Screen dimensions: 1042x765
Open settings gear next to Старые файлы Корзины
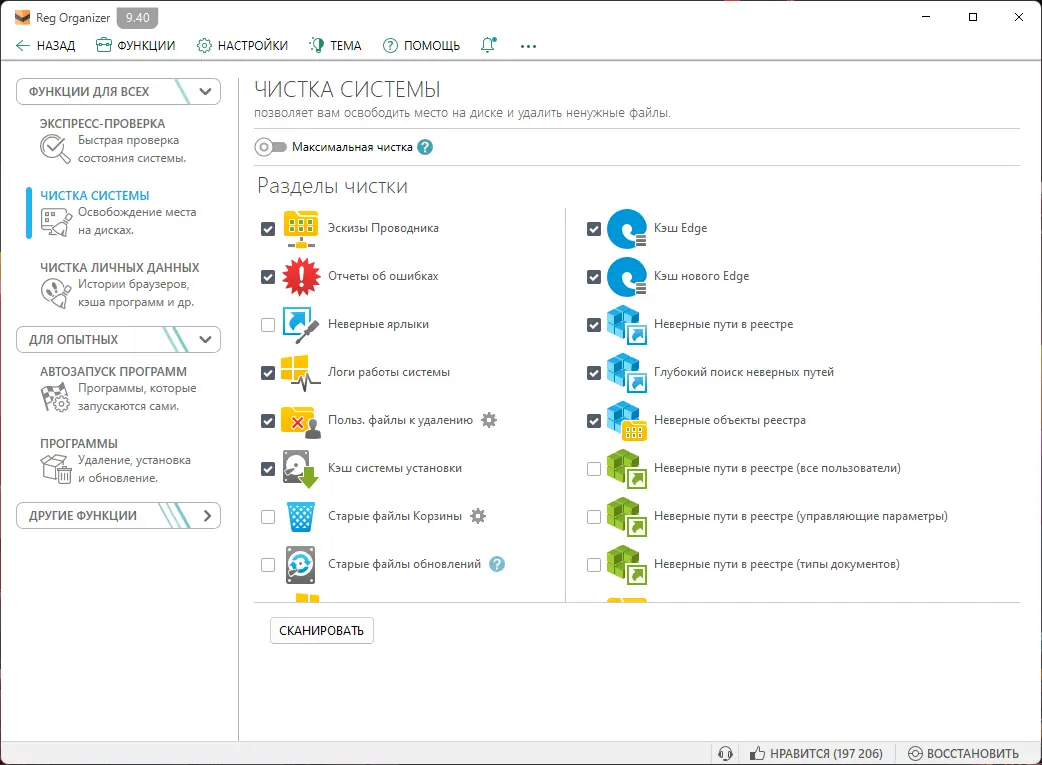[478, 516]
